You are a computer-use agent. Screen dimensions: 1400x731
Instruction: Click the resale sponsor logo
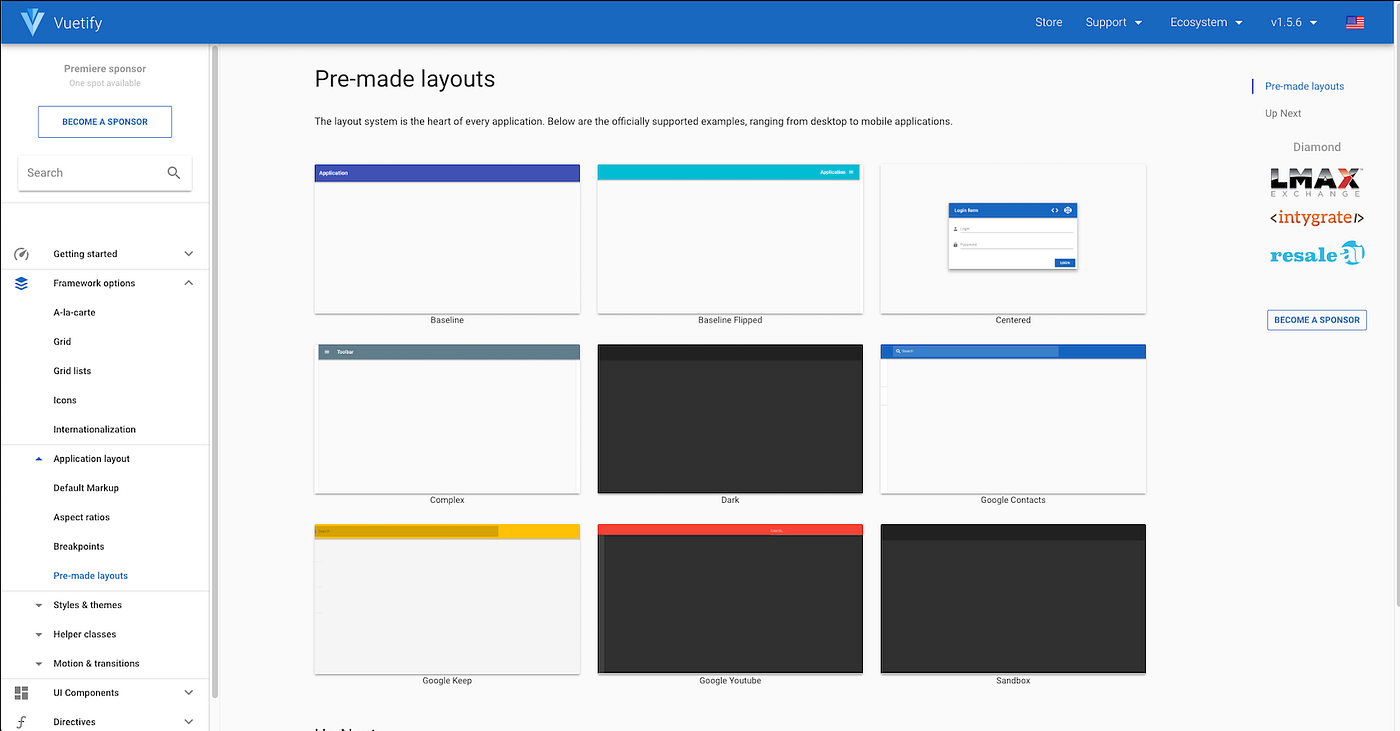tap(1316, 253)
